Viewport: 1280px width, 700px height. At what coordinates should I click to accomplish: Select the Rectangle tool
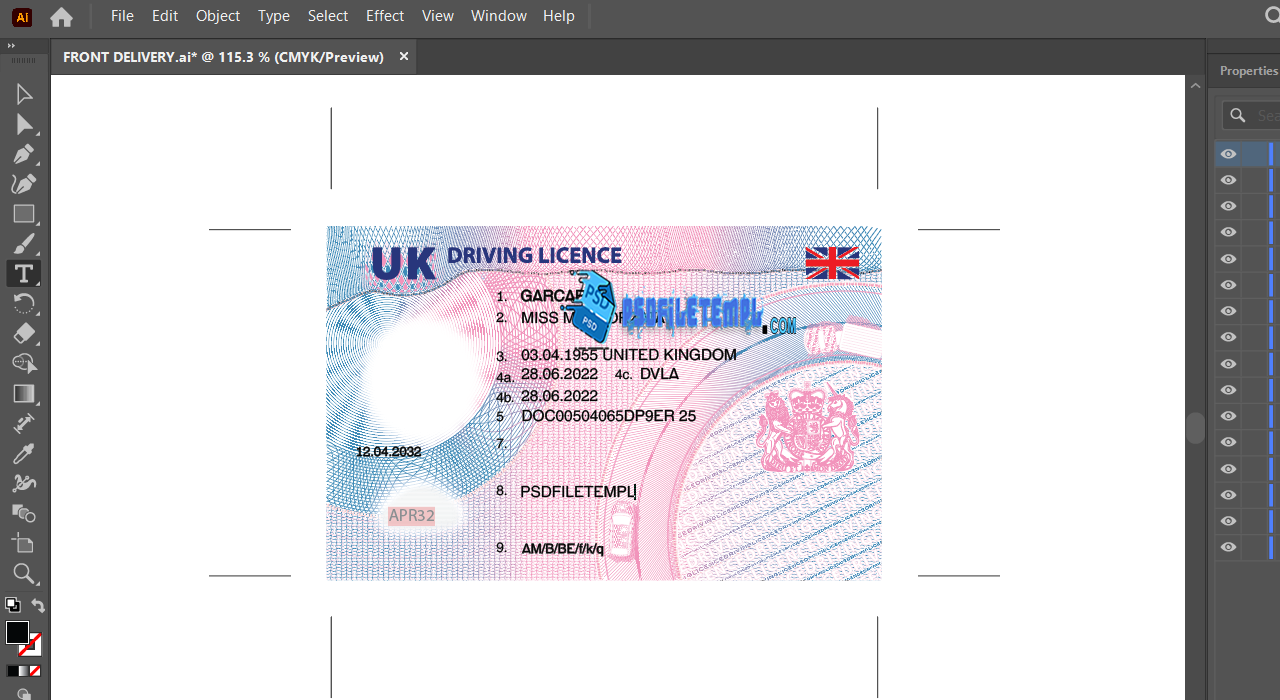24,214
